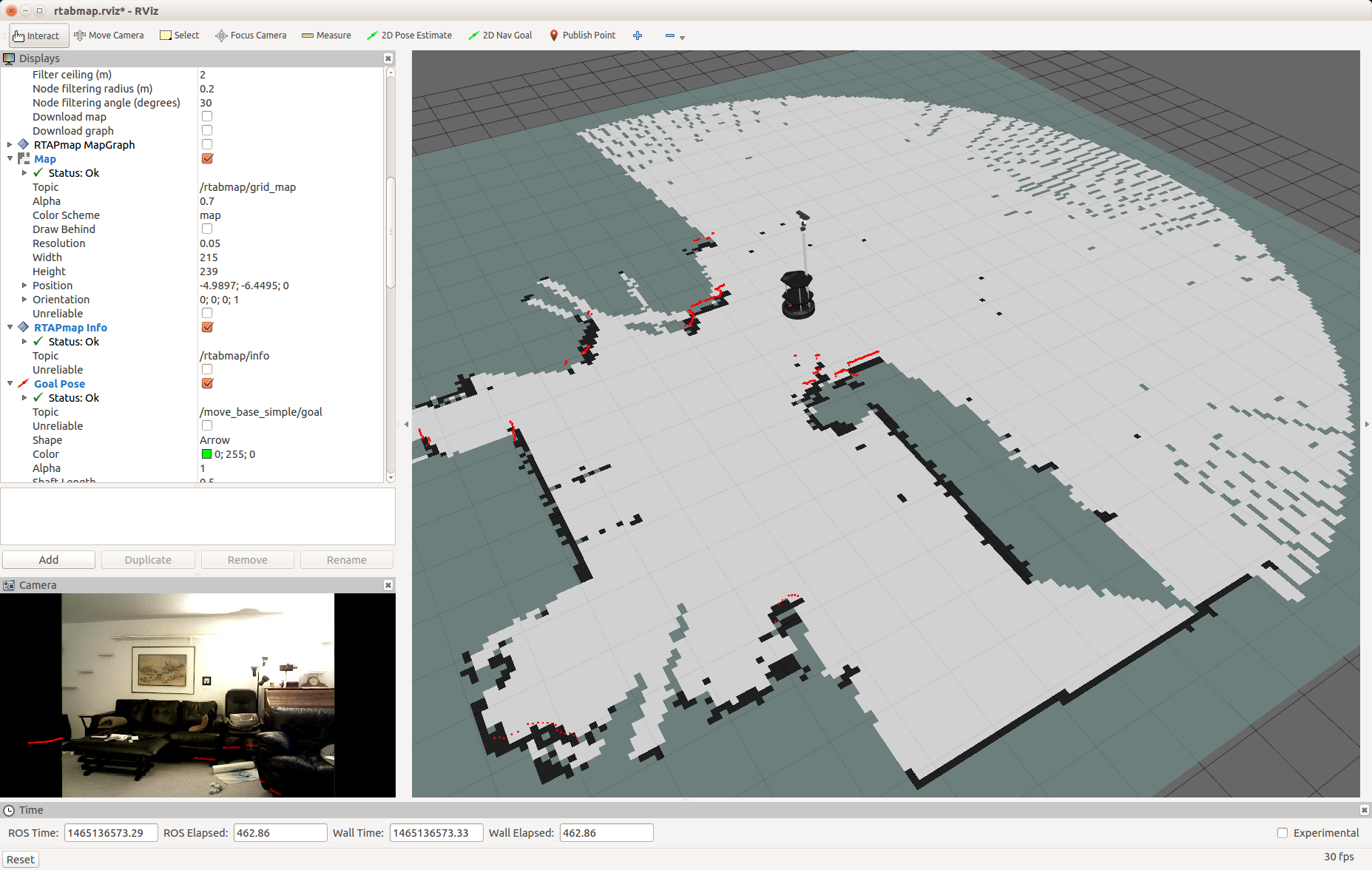Click the Remove button
The image size is (1372, 870).
pos(248,560)
